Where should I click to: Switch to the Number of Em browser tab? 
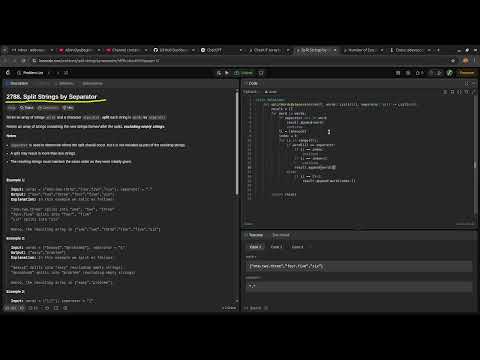click(x=363, y=50)
